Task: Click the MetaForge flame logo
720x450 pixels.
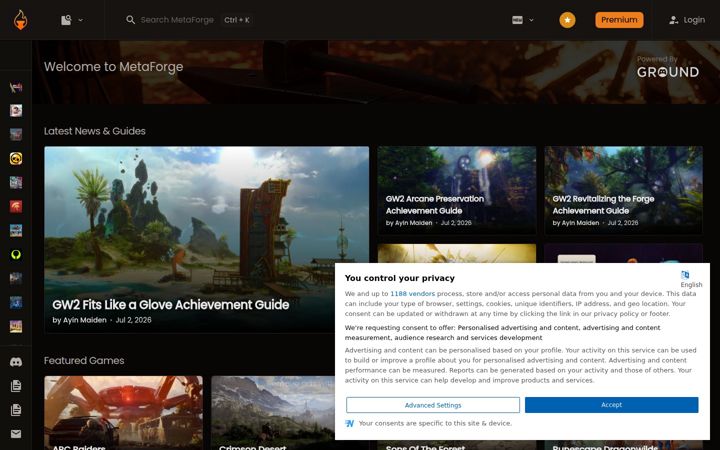Action: [20, 20]
